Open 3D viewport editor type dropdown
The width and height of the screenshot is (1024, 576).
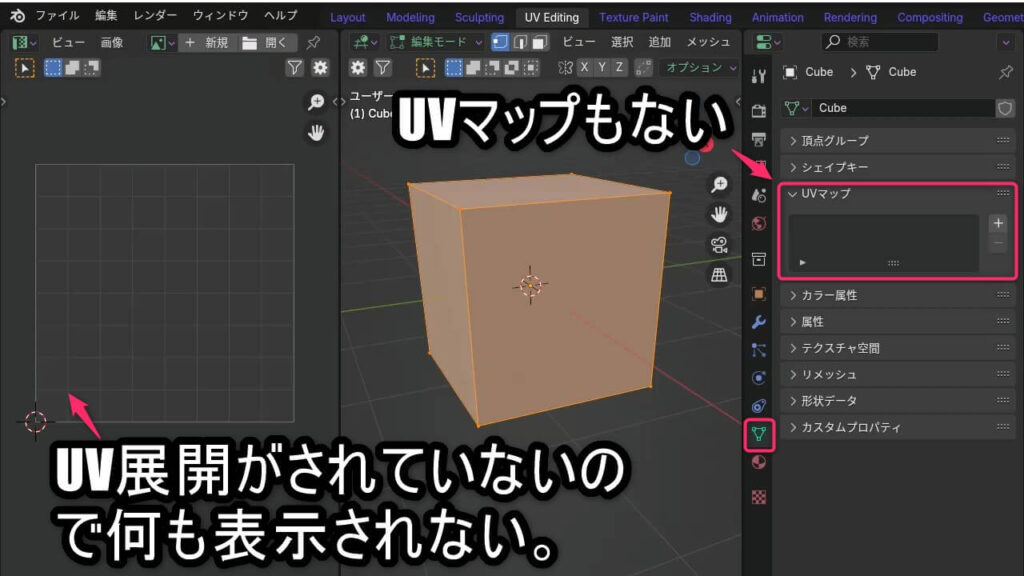365,42
